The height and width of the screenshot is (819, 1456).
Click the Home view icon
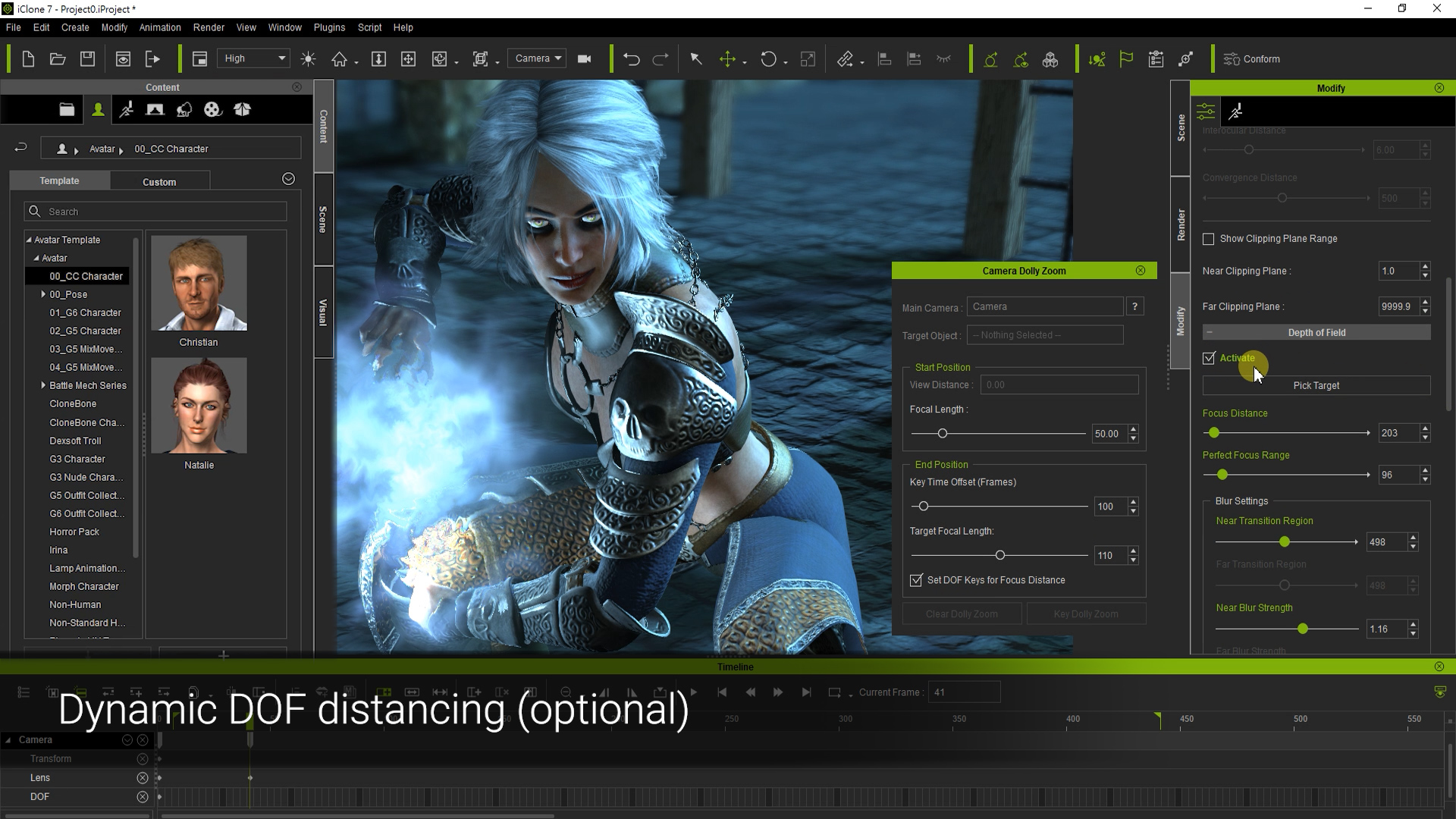tap(339, 59)
